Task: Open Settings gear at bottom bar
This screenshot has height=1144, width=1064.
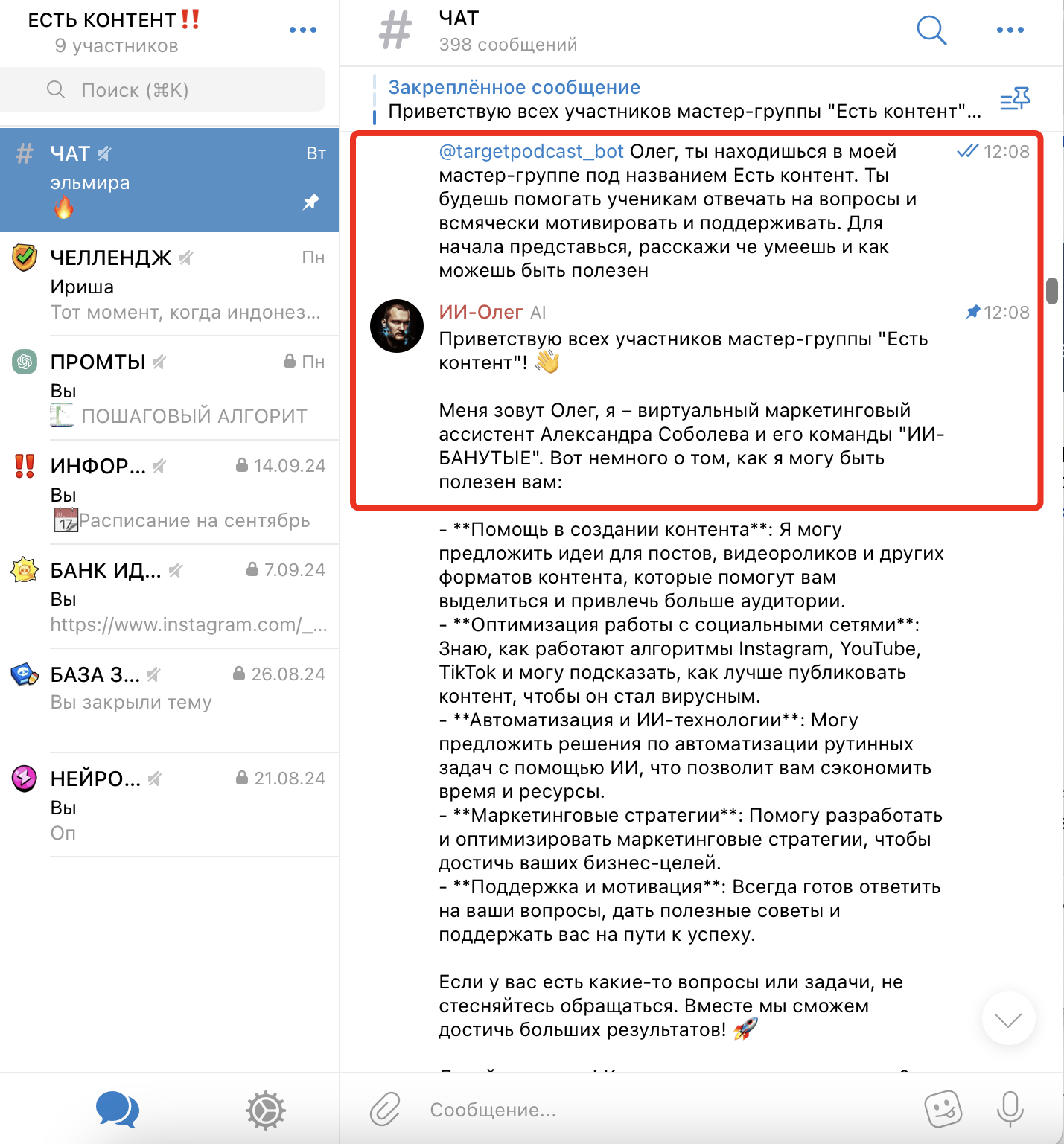Action: click(x=266, y=1111)
